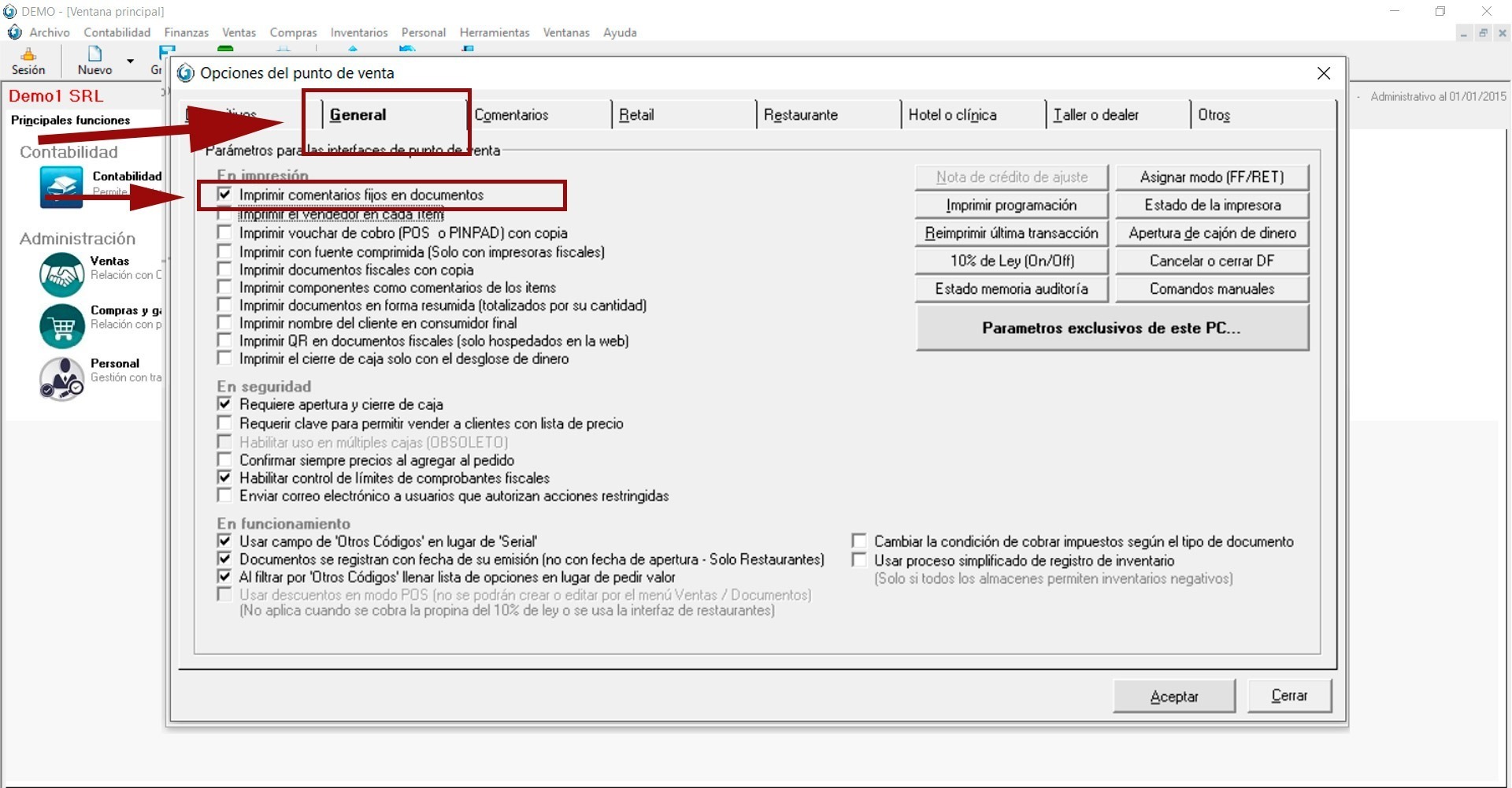Screen dimensions: 1512x788
Task: Disable Requiere apertura y cierre de caja
Action: click(225, 404)
